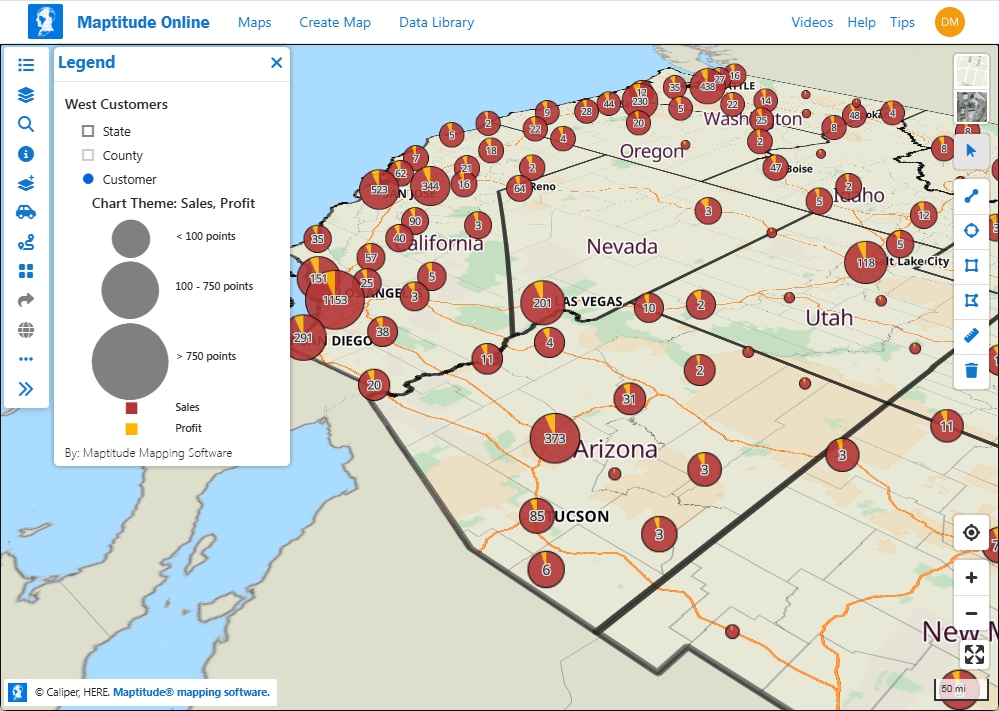Image resolution: width=999 pixels, height=711 pixels.
Task: Click the 'West Customers' legend heading
Action: point(117,104)
